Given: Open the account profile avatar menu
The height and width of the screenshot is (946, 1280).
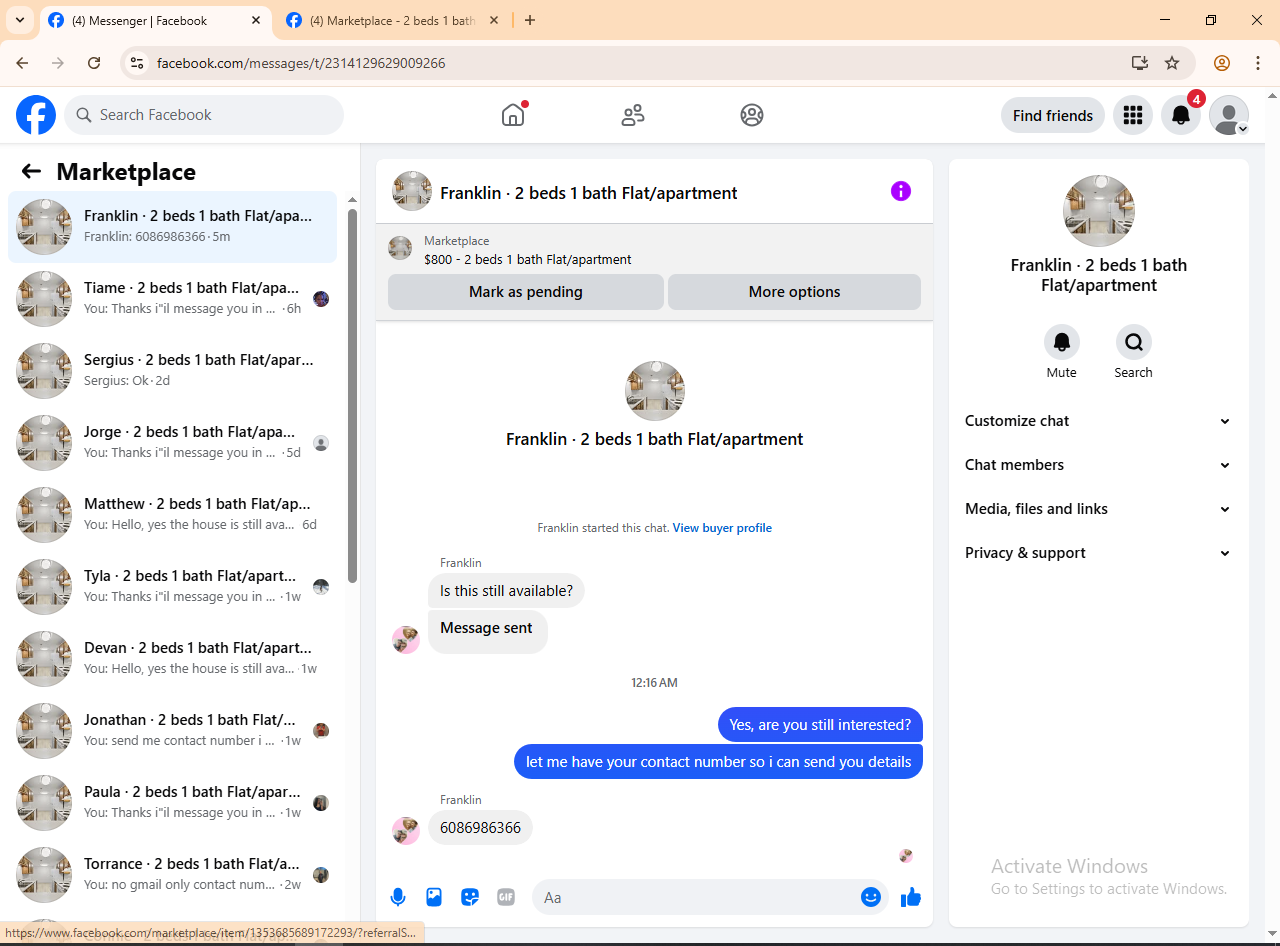Looking at the screenshot, I should 1229,115.
